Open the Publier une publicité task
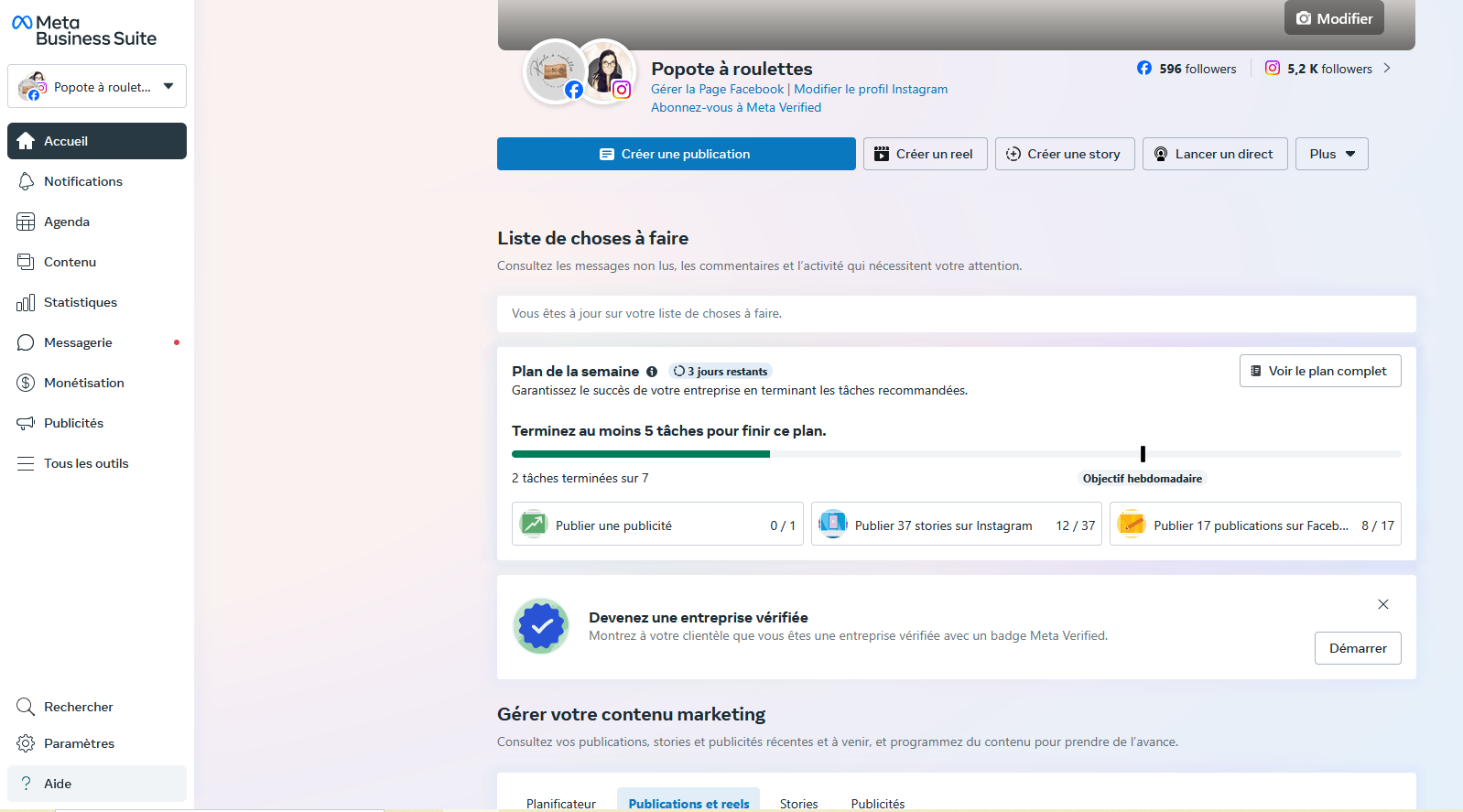The height and width of the screenshot is (812, 1463). (657, 524)
